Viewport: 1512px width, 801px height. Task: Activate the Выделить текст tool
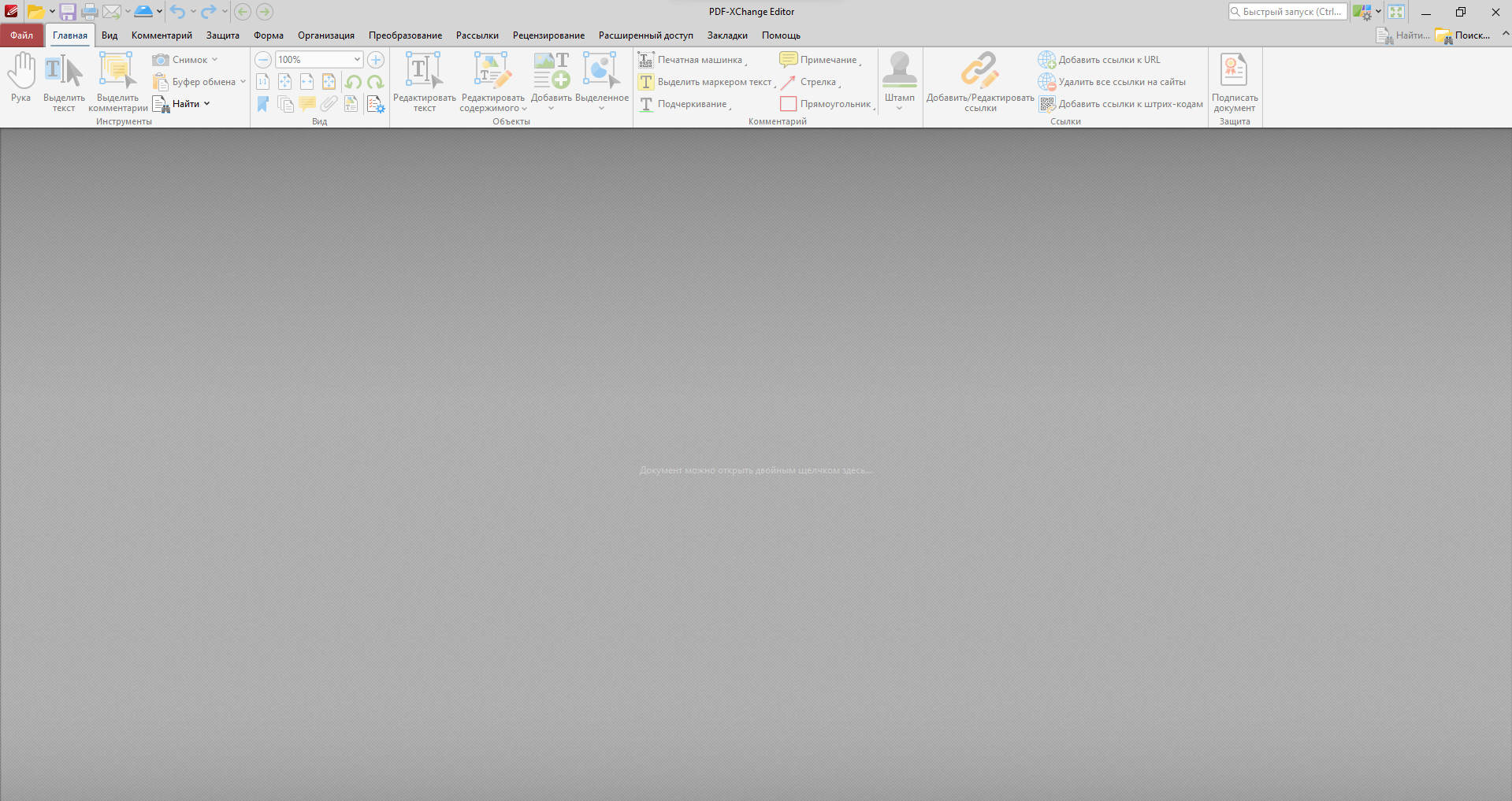click(64, 82)
